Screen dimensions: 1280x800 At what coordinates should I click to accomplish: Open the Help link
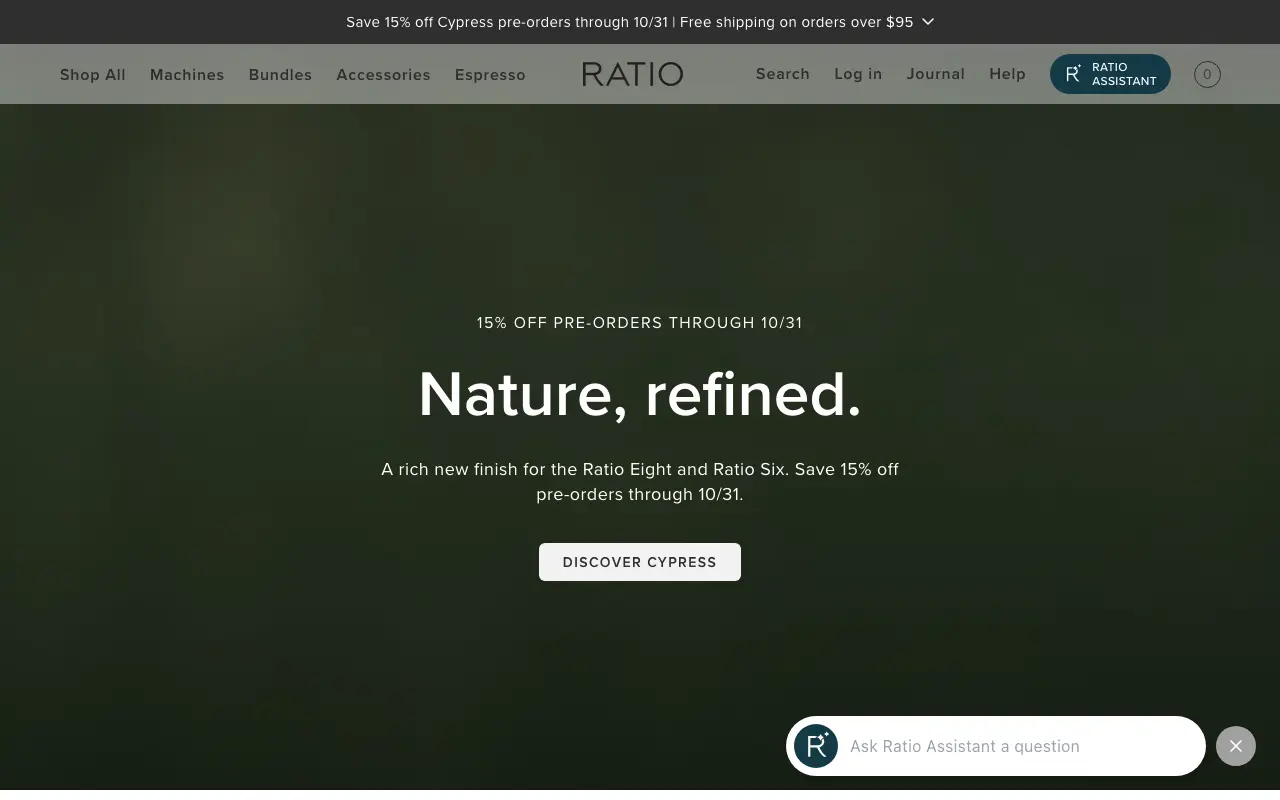1007,74
